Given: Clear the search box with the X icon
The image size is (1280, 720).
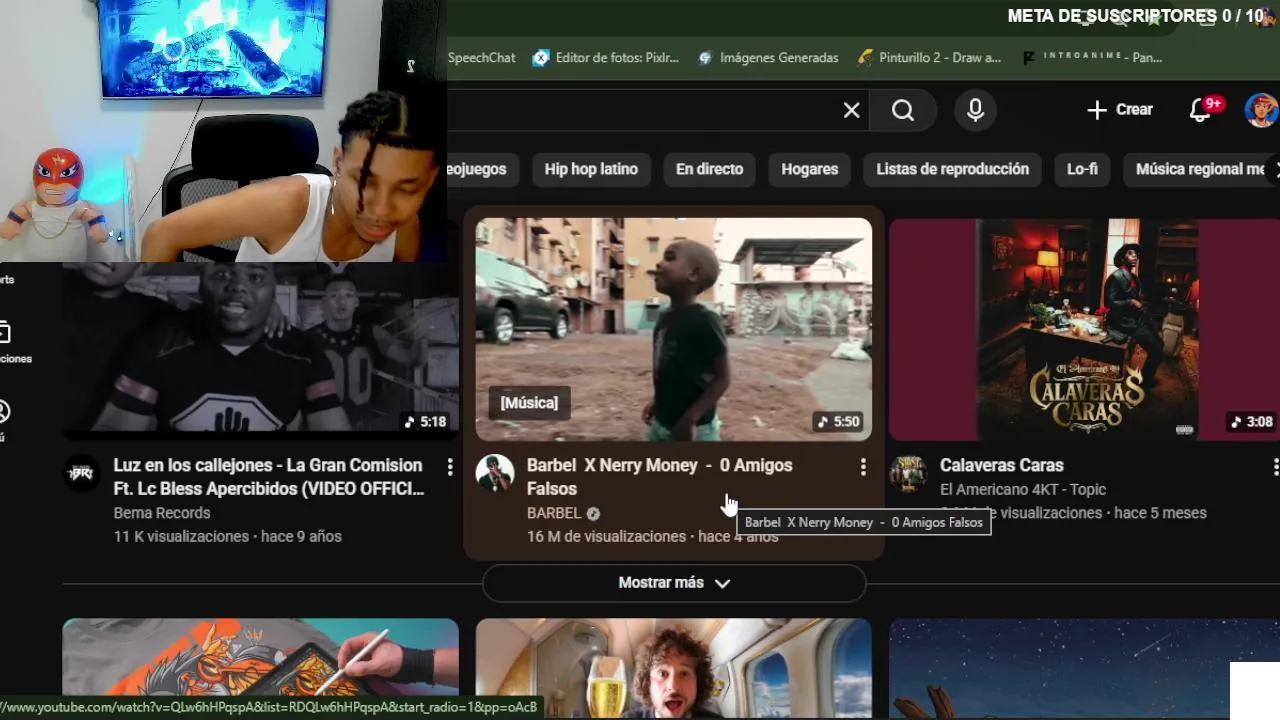Looking at the screenshot, I should (851, 110).
